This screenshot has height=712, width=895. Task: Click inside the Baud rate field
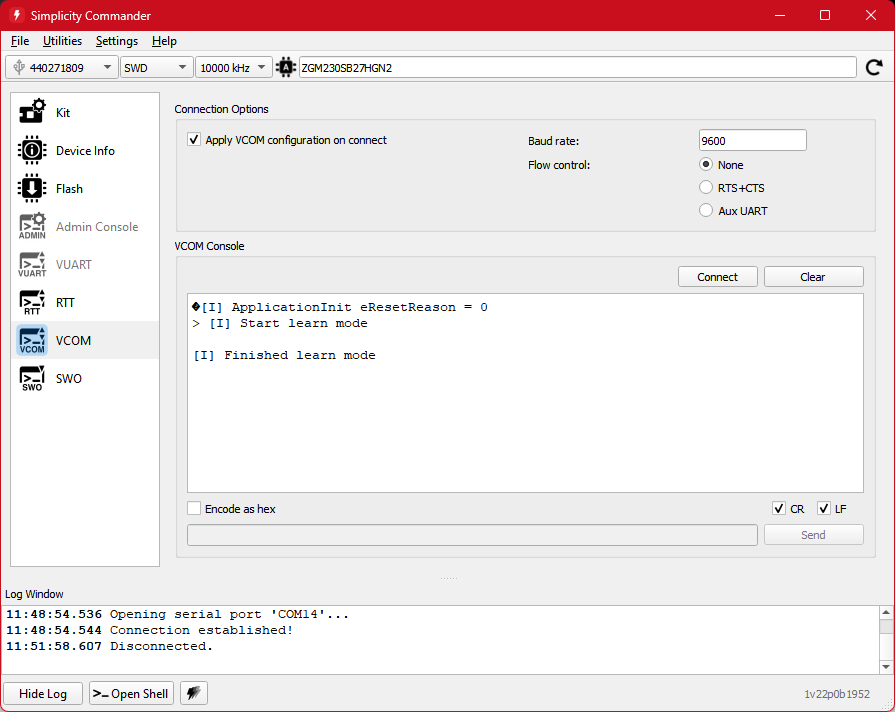(x=751, y=140)
